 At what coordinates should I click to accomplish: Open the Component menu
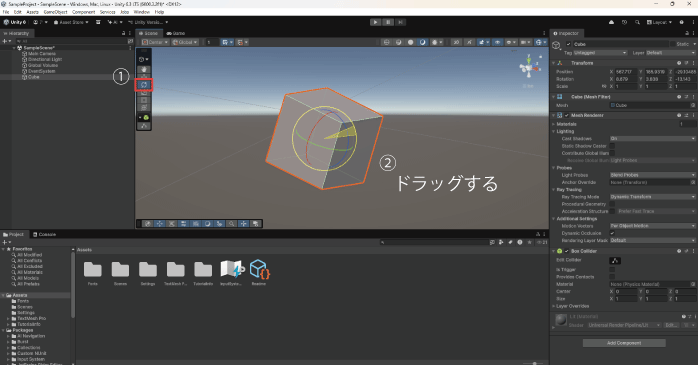click(x=83, y=12)
